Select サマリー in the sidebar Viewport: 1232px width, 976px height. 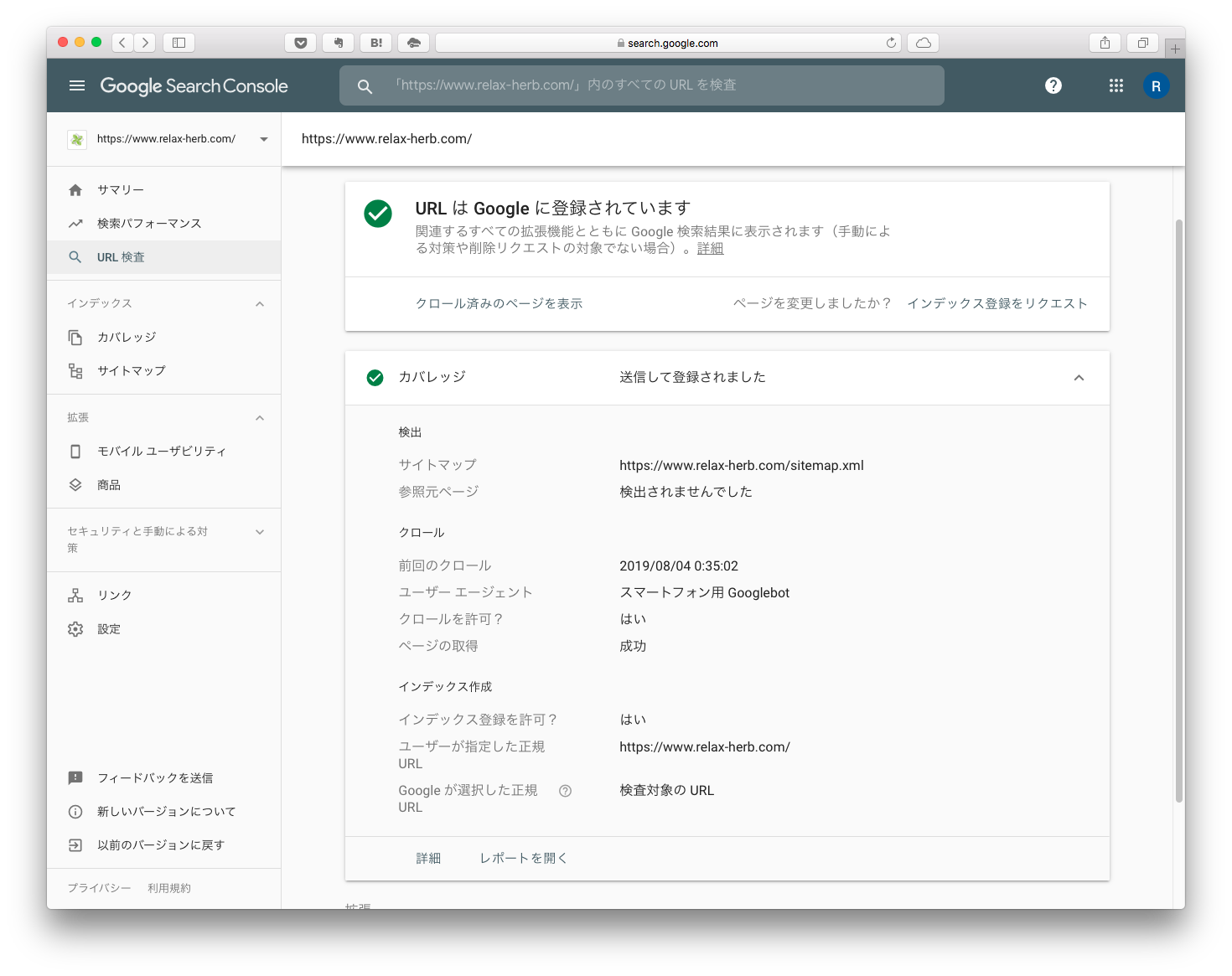(164, 190)
